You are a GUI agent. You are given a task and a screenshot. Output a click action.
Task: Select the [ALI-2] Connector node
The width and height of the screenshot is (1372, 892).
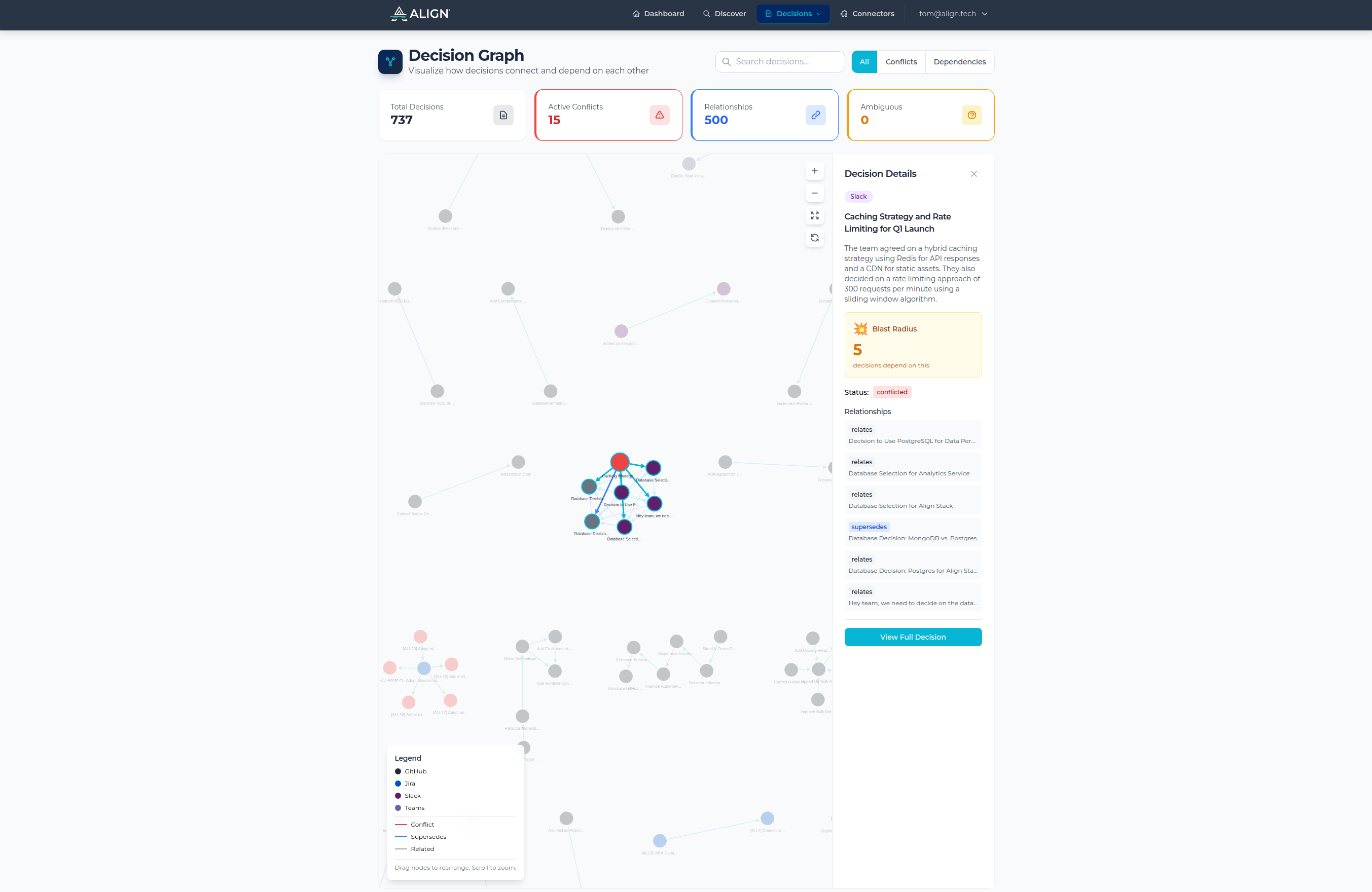767,818
